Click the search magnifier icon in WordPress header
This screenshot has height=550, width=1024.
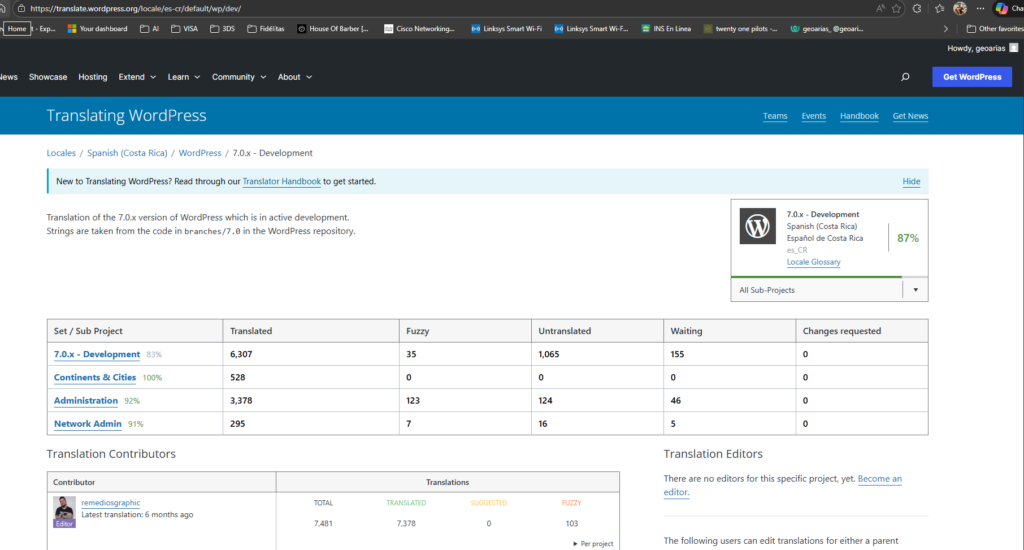[x=905, y=77]
